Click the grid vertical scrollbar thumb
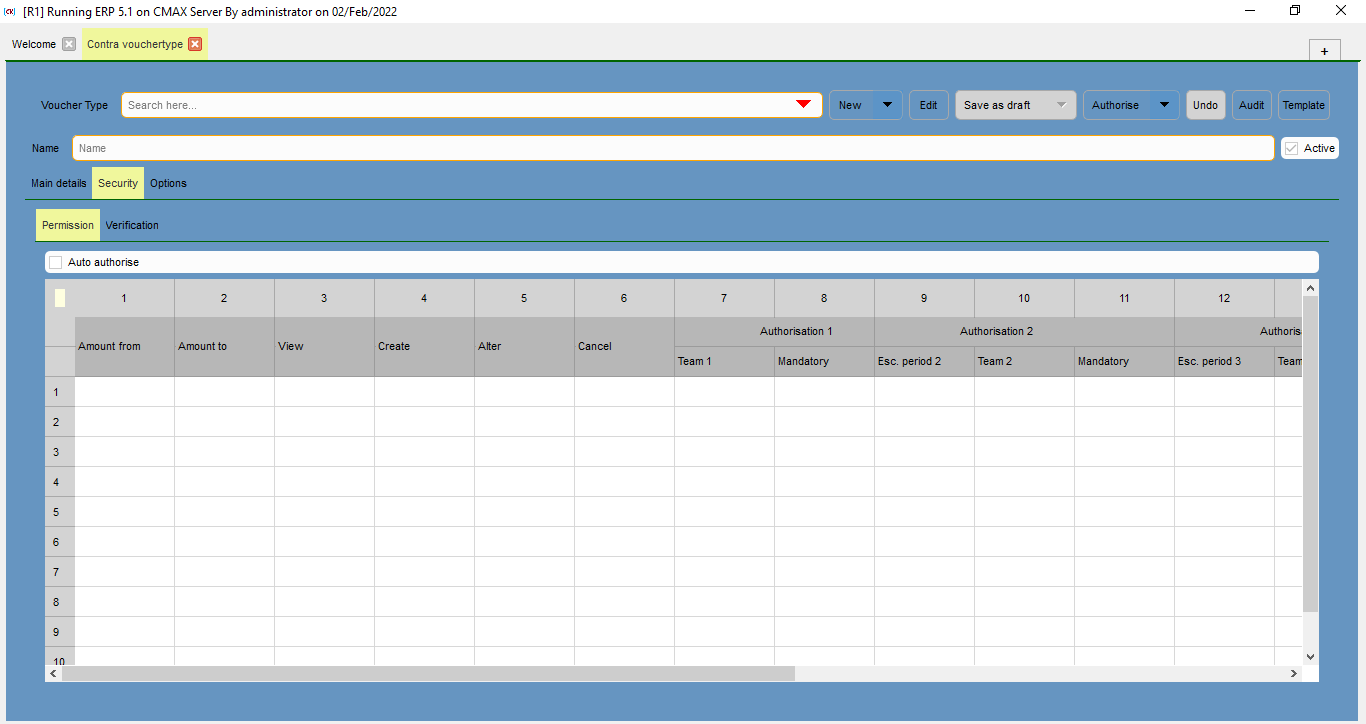The width and height of the screenshot is (1366, 724). coord(1310,454)
